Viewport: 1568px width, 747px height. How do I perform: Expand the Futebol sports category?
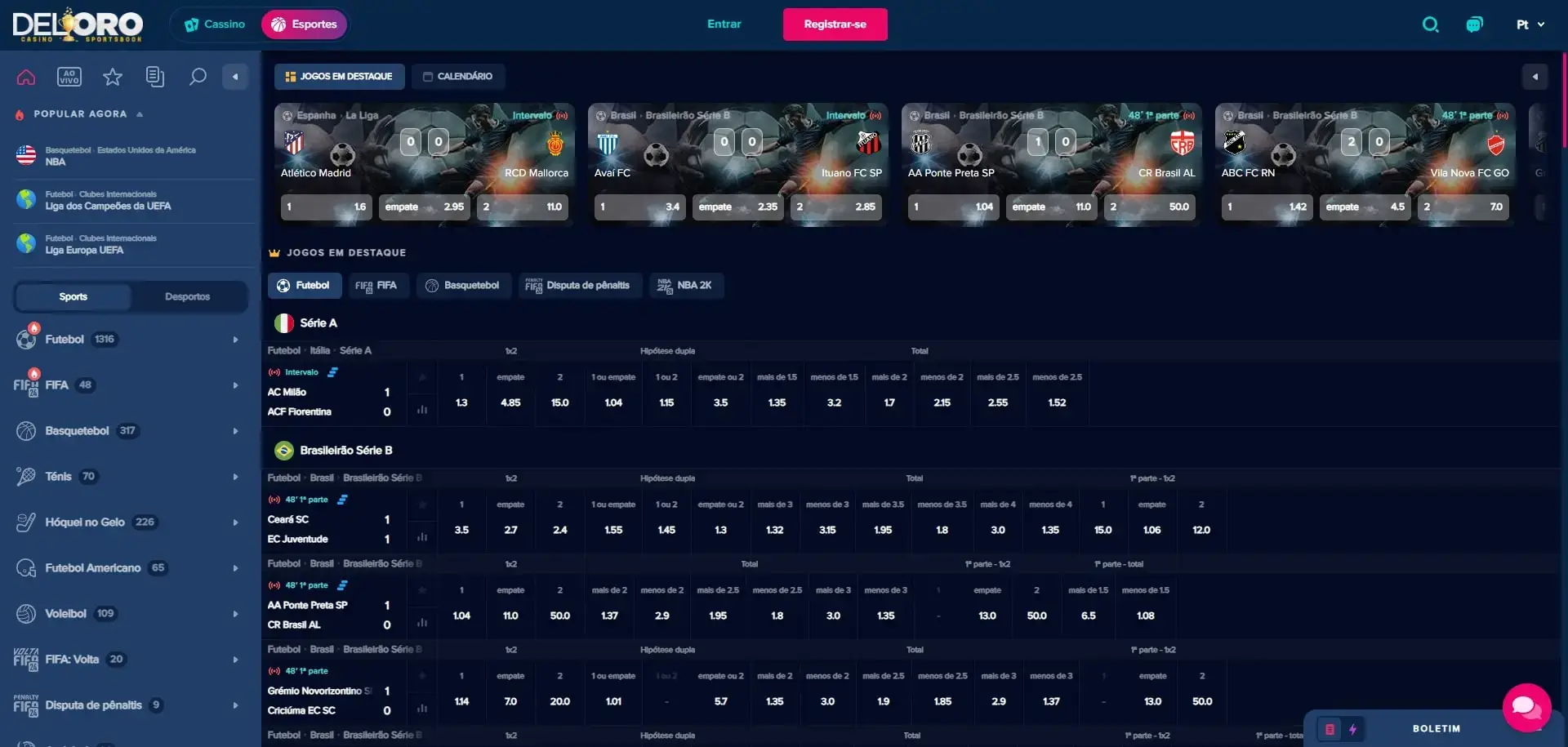(235, 340)
